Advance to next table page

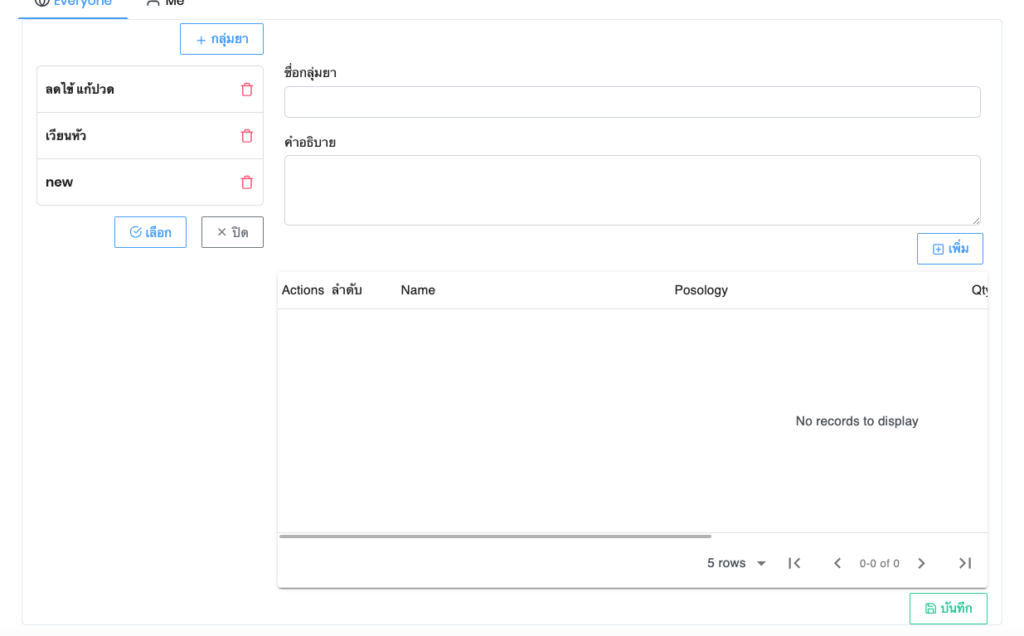pyautogui.click(x=921, y=563)
